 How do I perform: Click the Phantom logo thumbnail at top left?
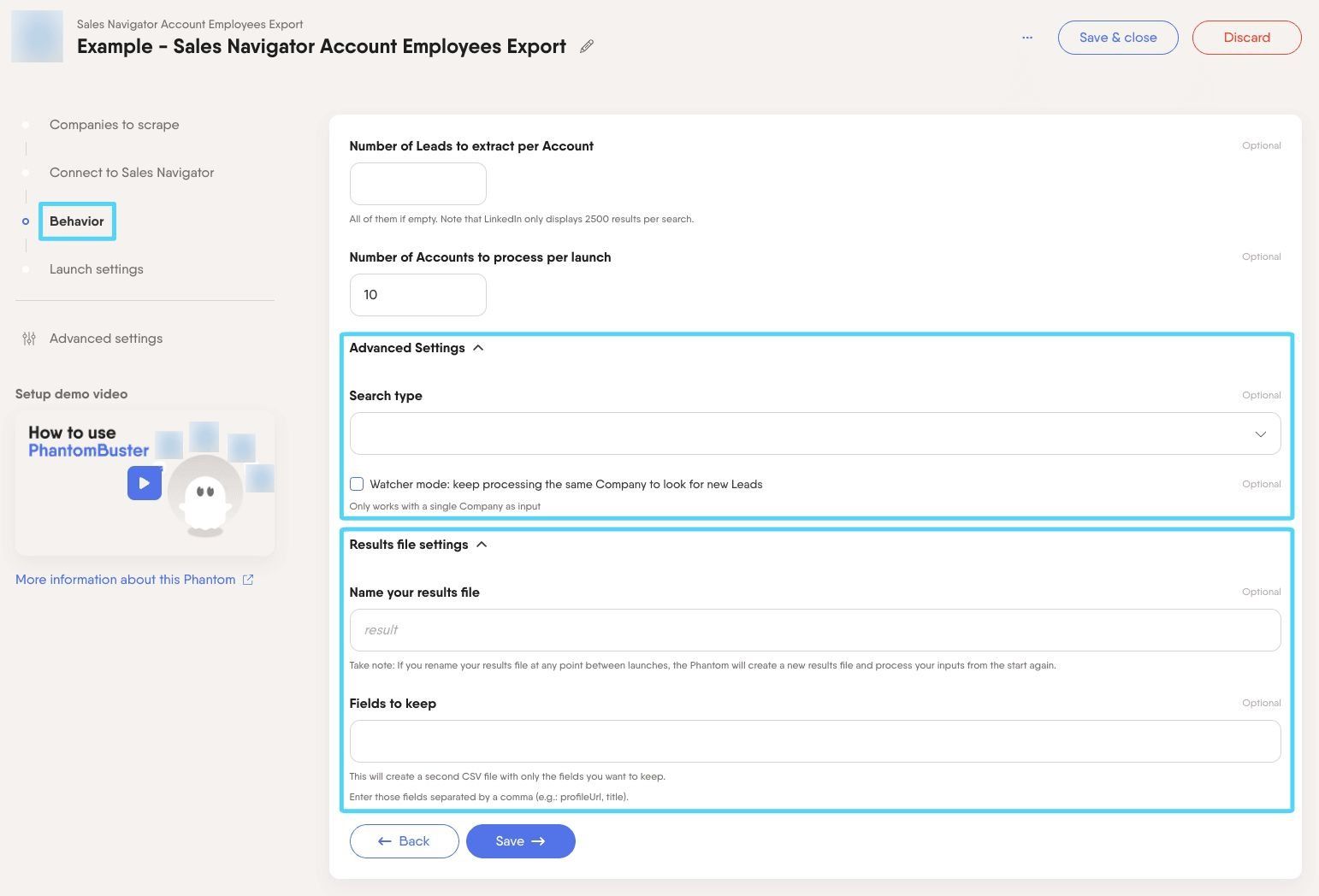pyautogui.click(x=37, y=37)
